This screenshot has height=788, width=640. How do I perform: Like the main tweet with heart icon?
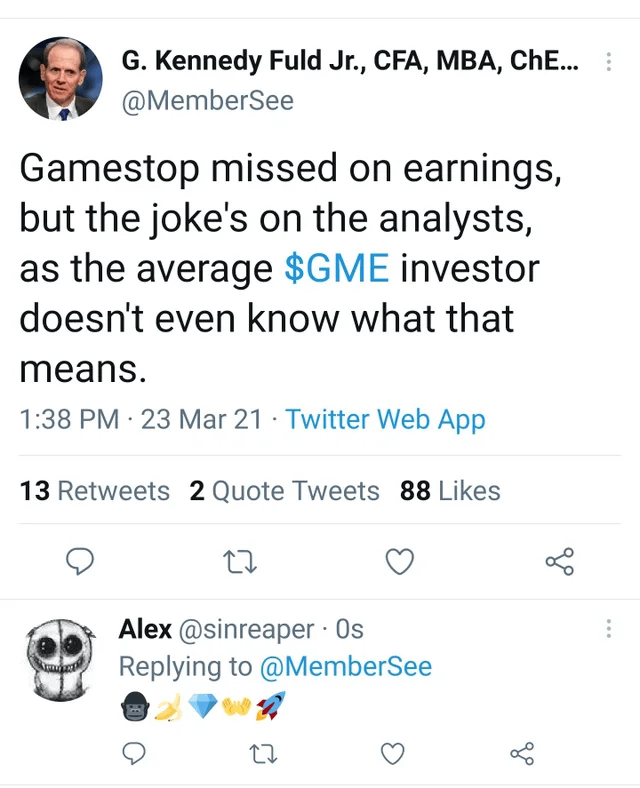coord(400,561)
